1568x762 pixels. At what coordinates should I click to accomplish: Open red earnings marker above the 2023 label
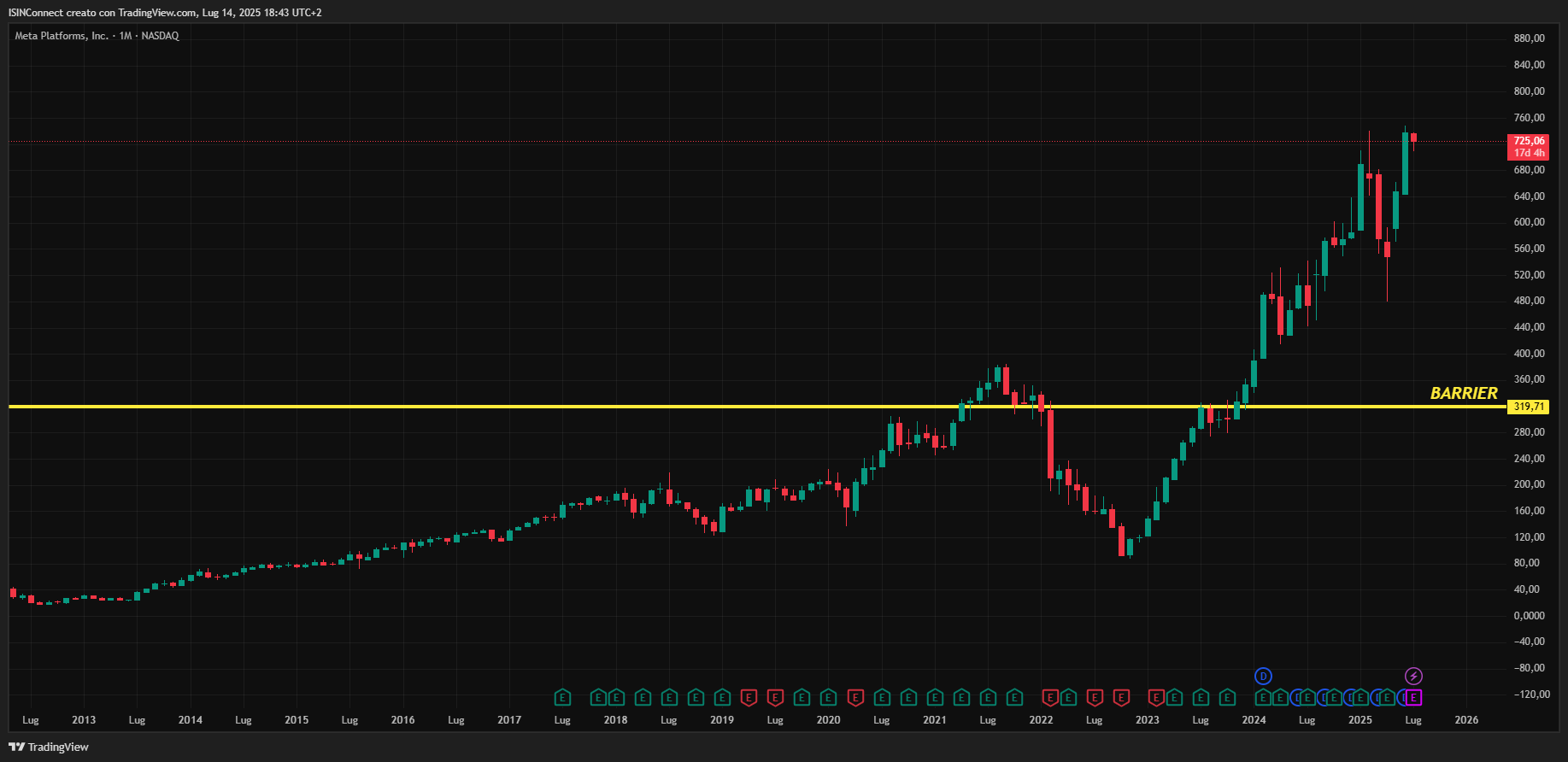pyautogui.click(x=1156, y=698)
